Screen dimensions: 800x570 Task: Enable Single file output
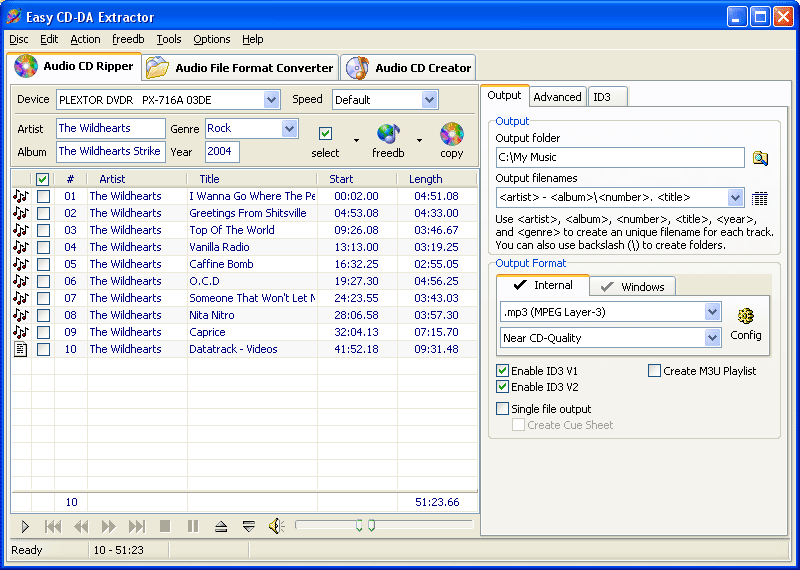503,409
